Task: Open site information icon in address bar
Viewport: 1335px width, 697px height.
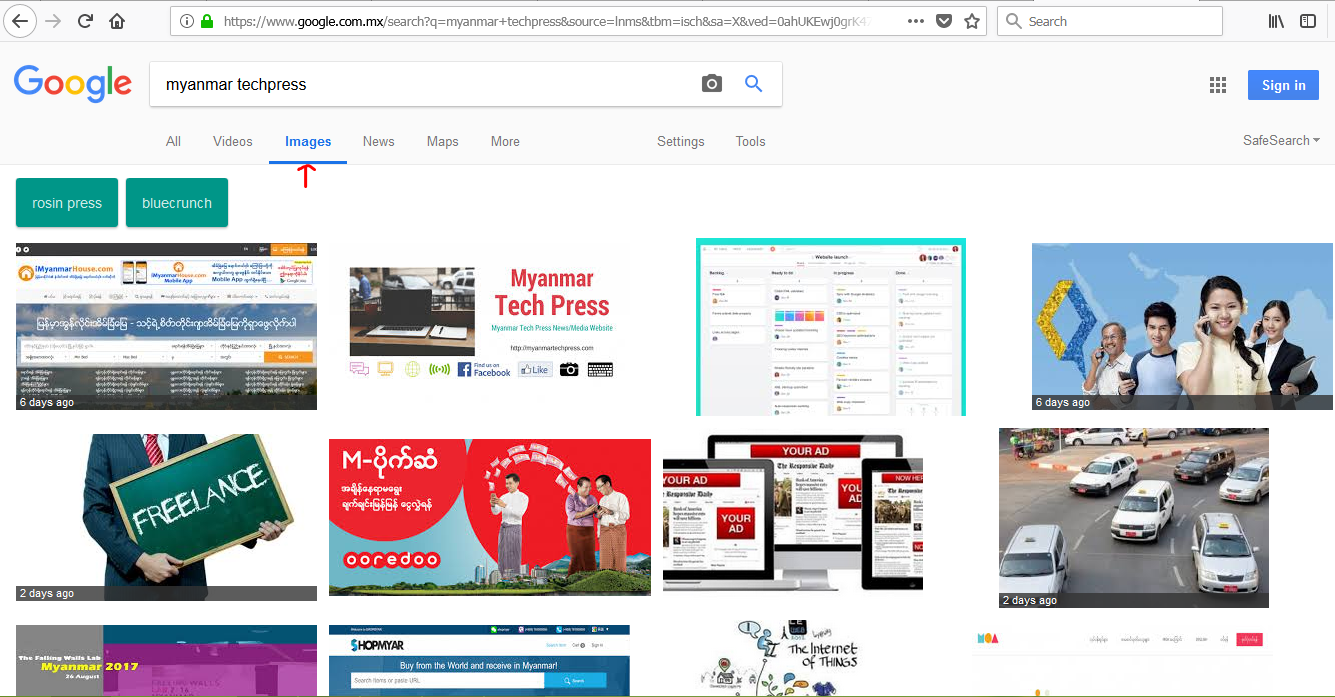Action: pyautogui.click(x=186, y=21)
